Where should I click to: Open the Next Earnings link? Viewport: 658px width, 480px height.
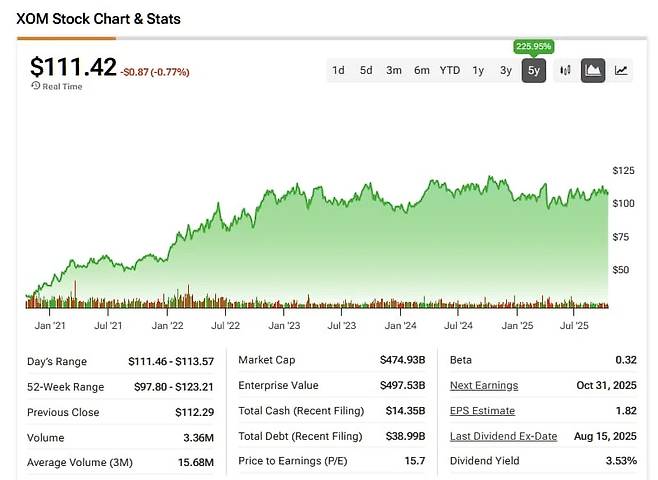click(x=483, y=385)
